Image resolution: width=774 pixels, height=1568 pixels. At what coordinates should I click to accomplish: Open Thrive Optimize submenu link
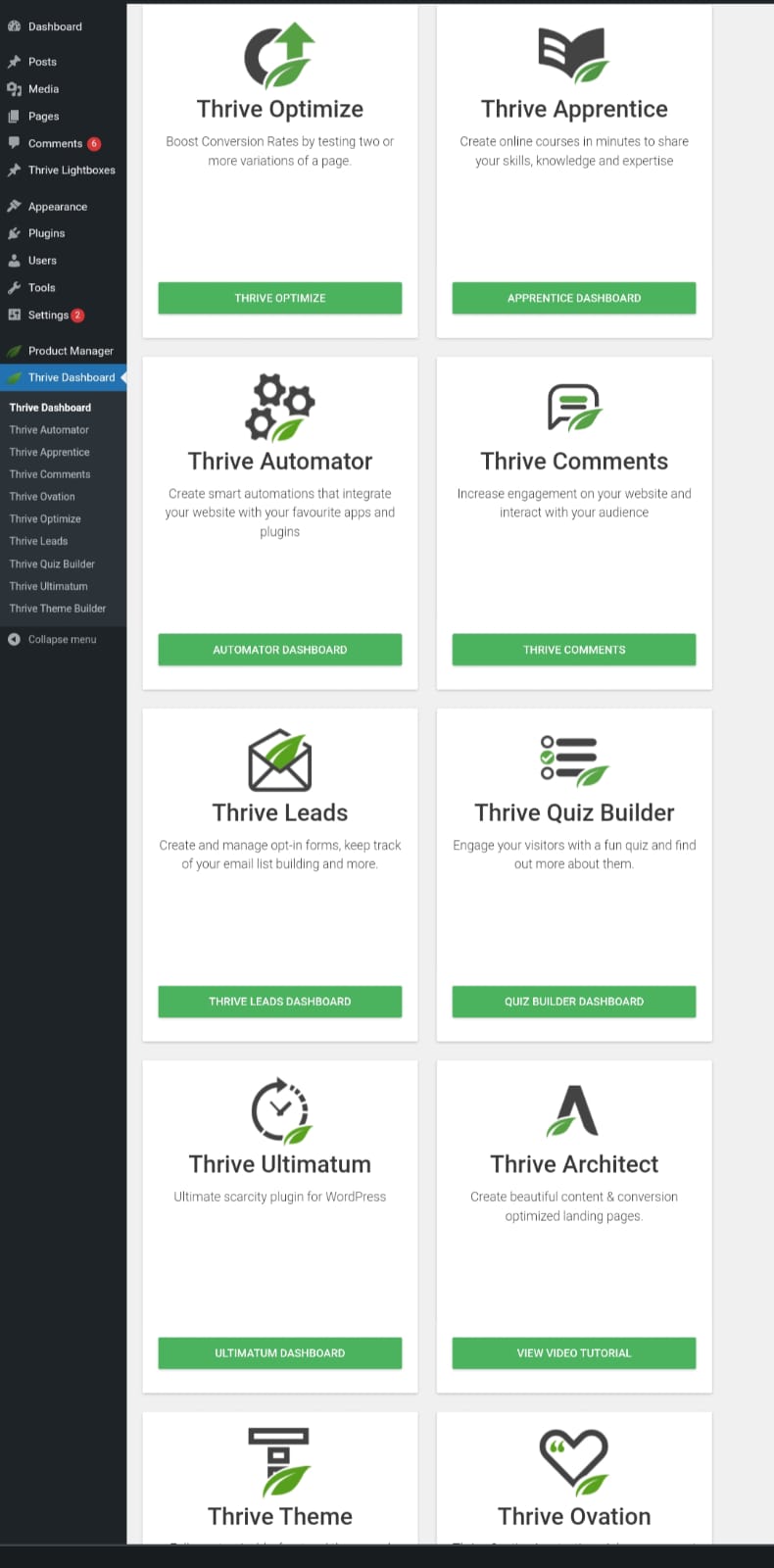tap(45, 519)
